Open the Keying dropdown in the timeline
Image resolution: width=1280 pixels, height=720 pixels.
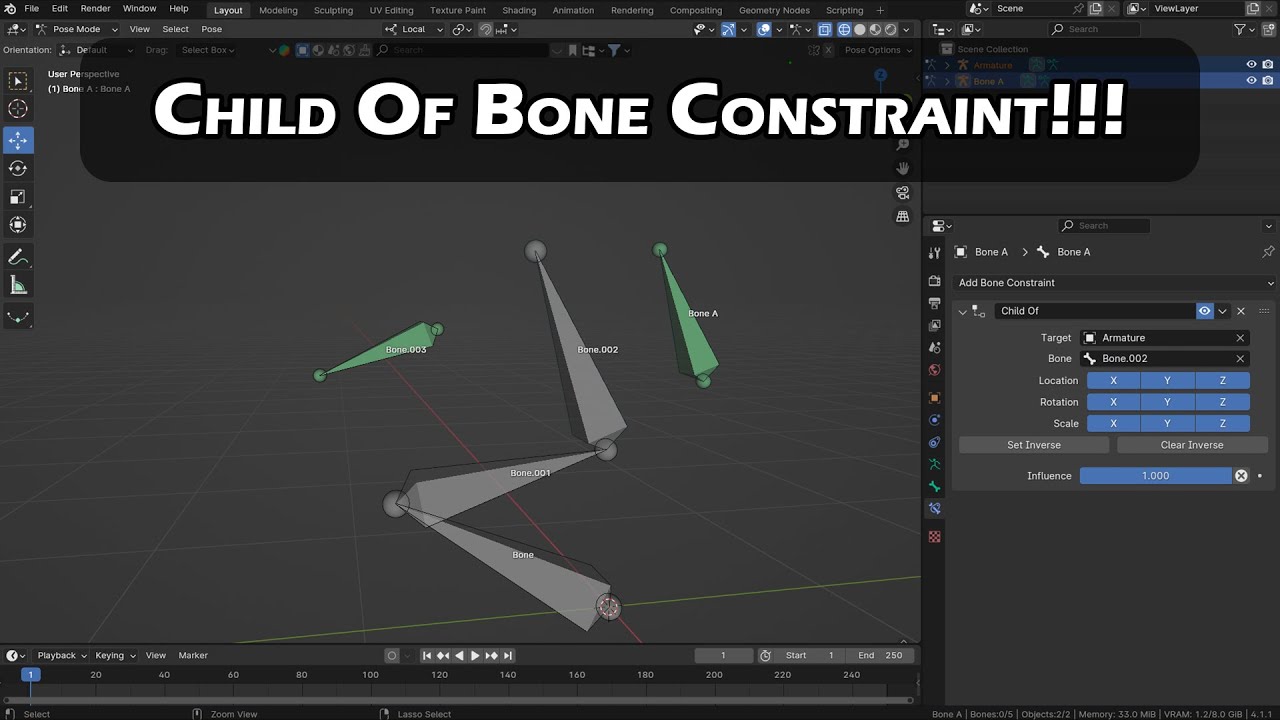point(115,656)
